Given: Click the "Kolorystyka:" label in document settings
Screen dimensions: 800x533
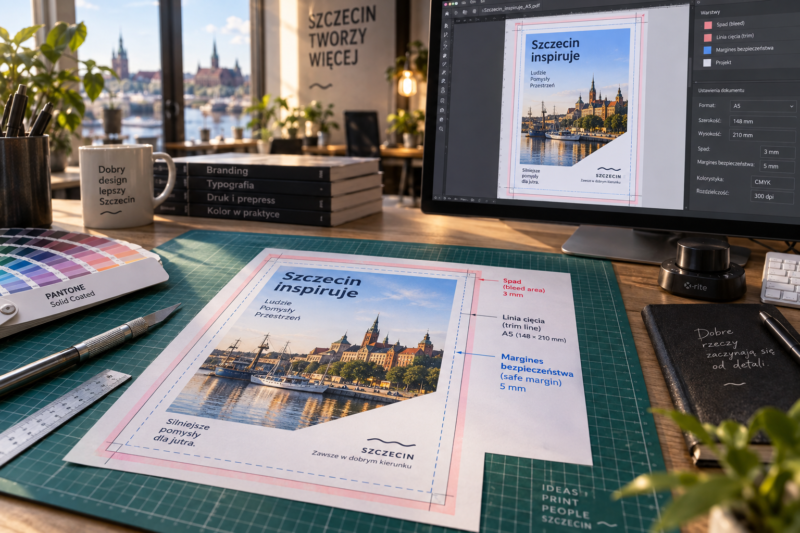Looking at the screenshot, I should [x=710, y=179].
